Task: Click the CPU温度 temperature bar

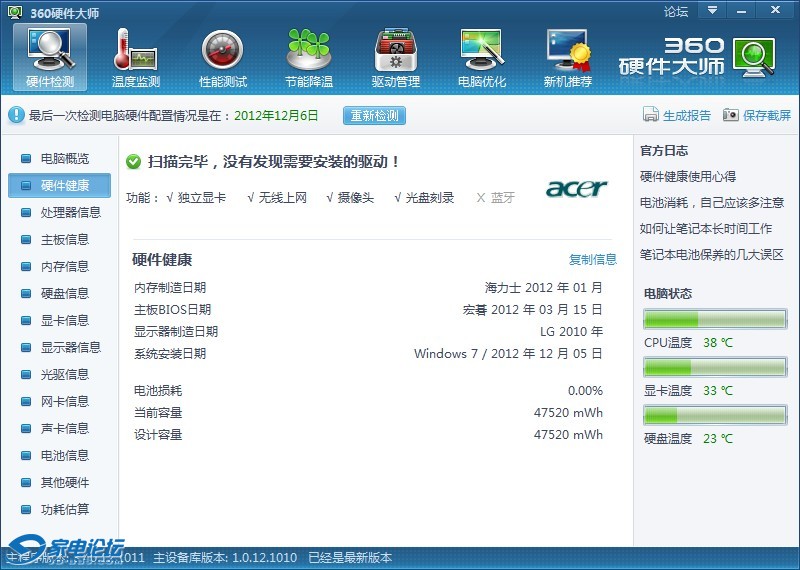Action: coord(715,319)
